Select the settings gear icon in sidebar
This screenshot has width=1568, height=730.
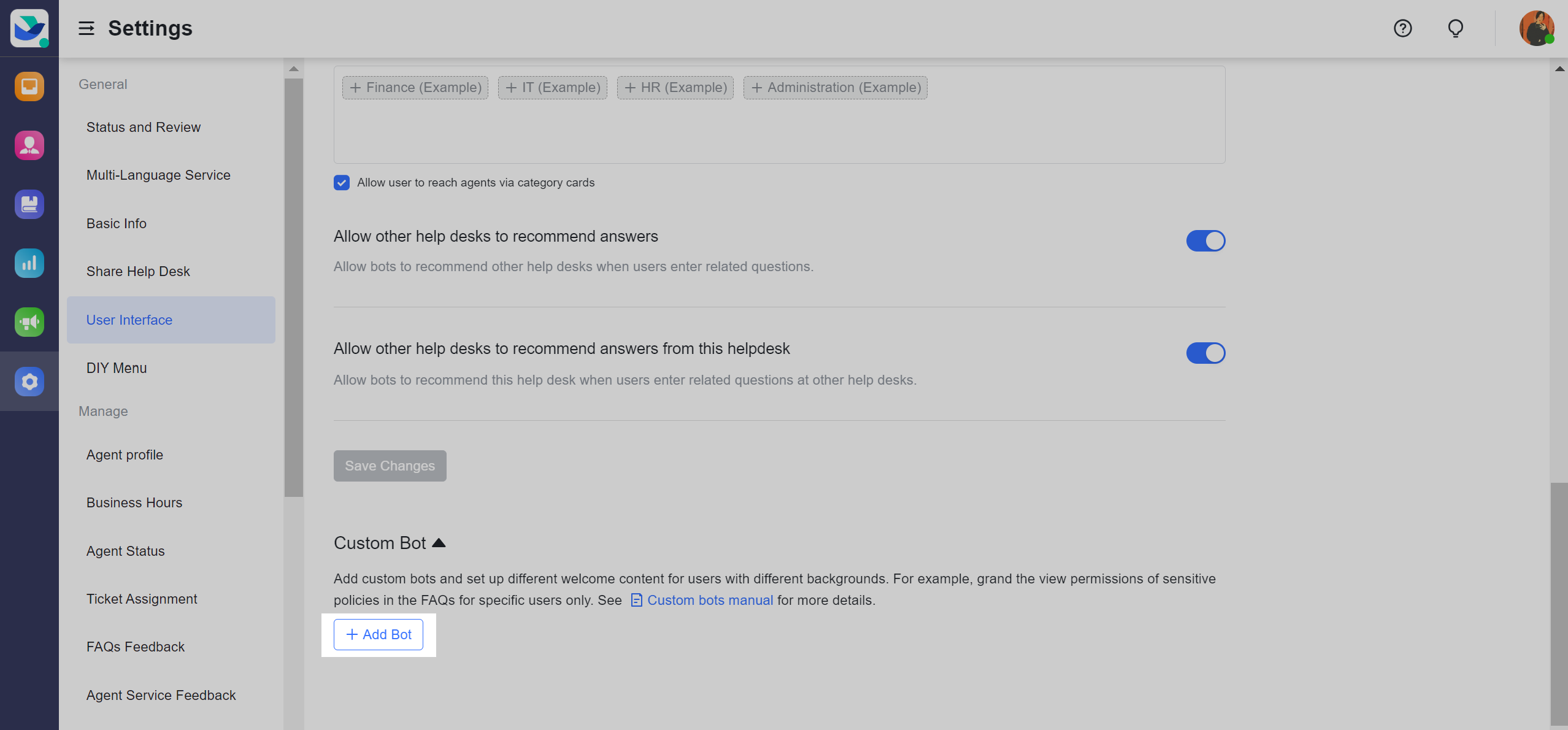pyautogui.click(x=29, y=381)
